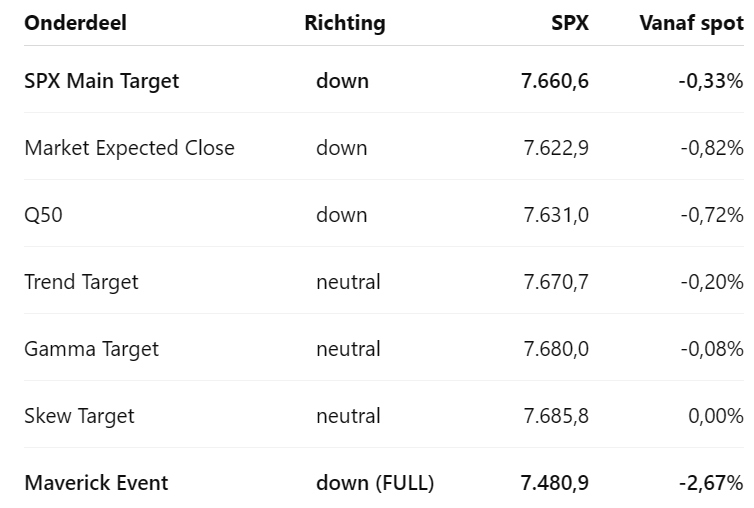754x508 pixels.
Task: Select the SPX Main Target row label
Action: coord(101,81)
